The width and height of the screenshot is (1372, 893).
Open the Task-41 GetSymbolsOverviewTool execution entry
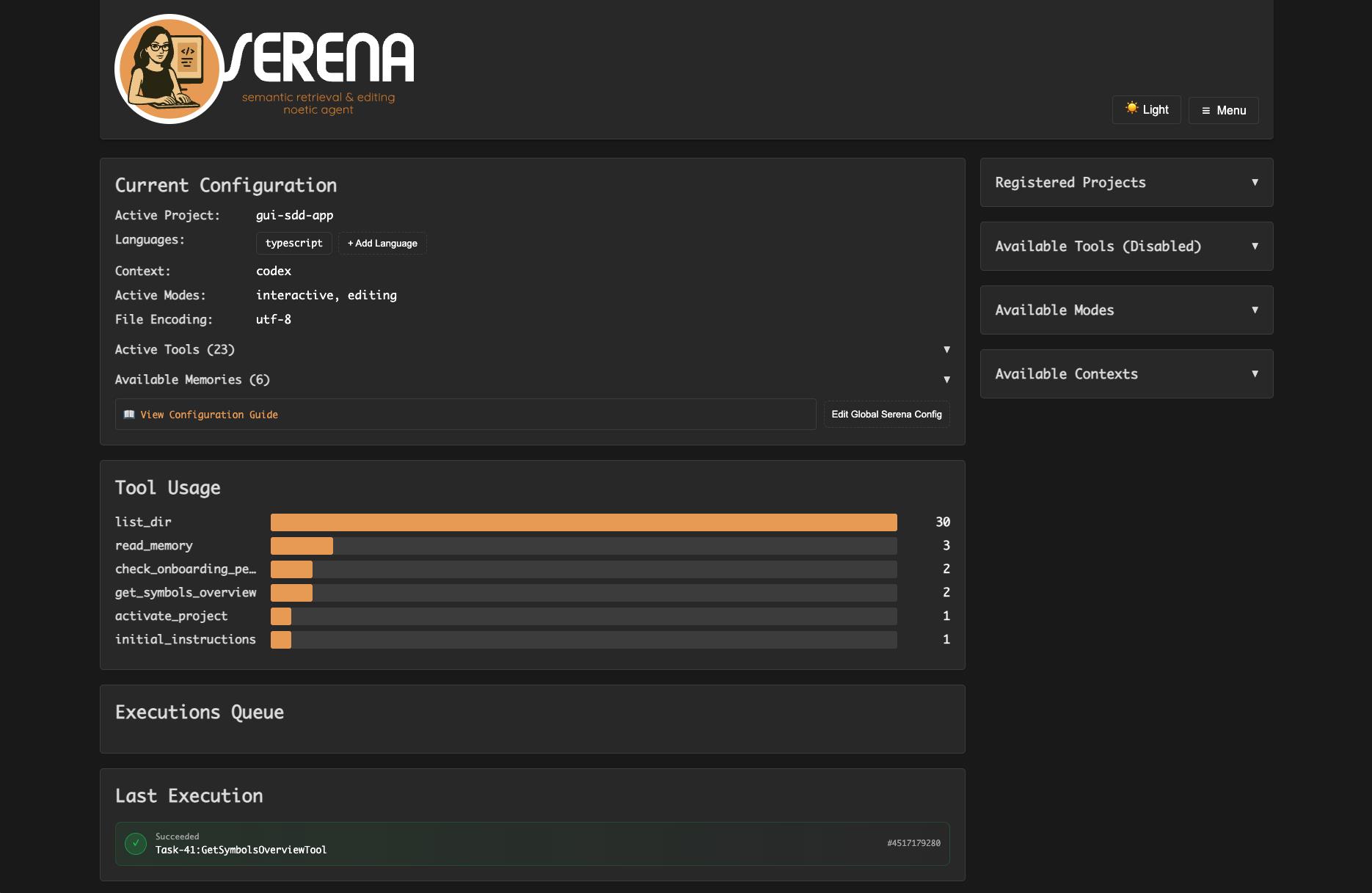point(241,850)
